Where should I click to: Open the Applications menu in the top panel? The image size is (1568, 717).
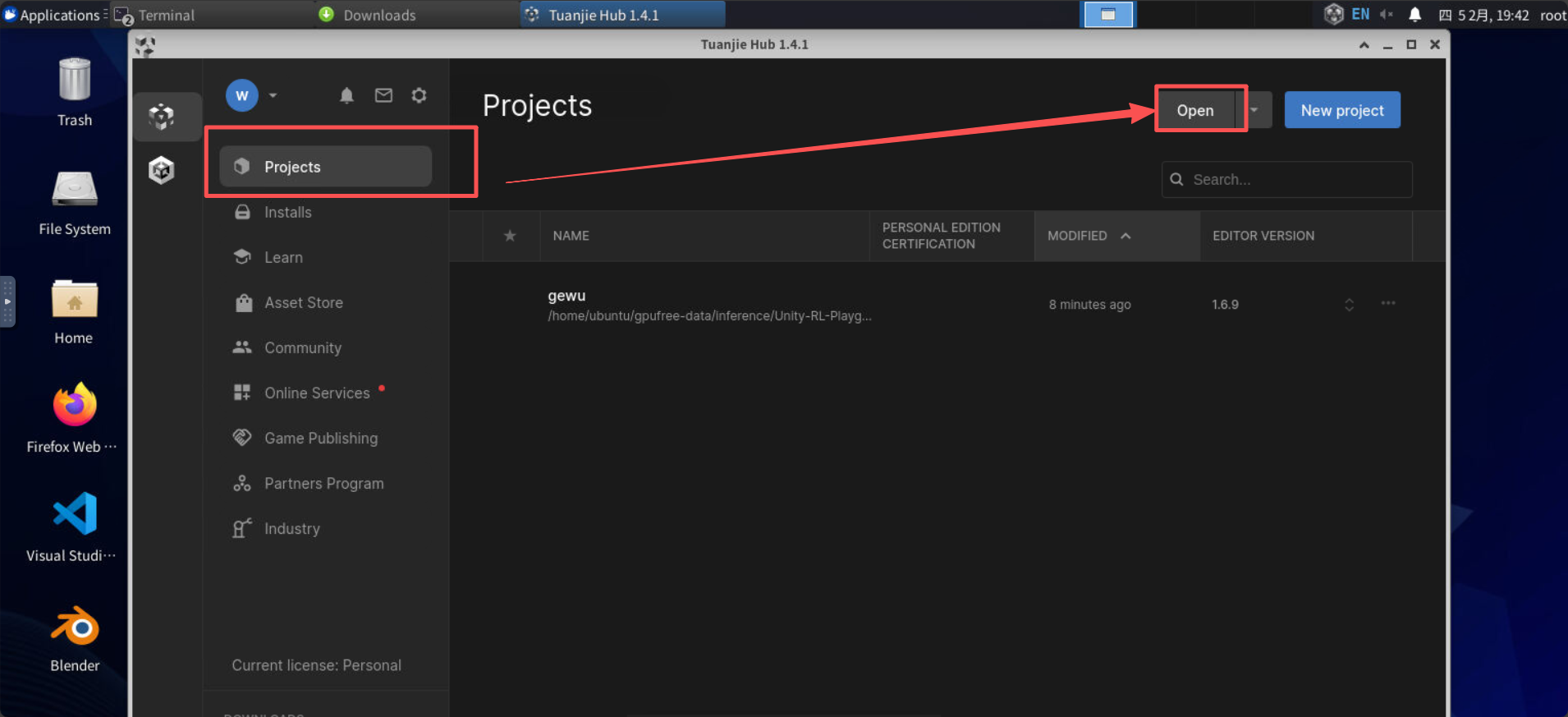55,15
